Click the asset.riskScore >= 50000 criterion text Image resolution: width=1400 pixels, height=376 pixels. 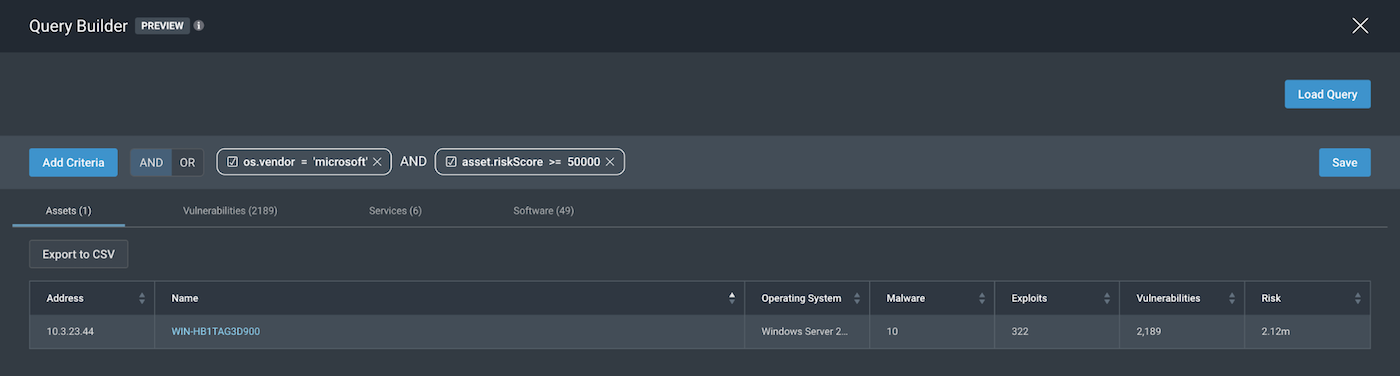coord(531,162)
